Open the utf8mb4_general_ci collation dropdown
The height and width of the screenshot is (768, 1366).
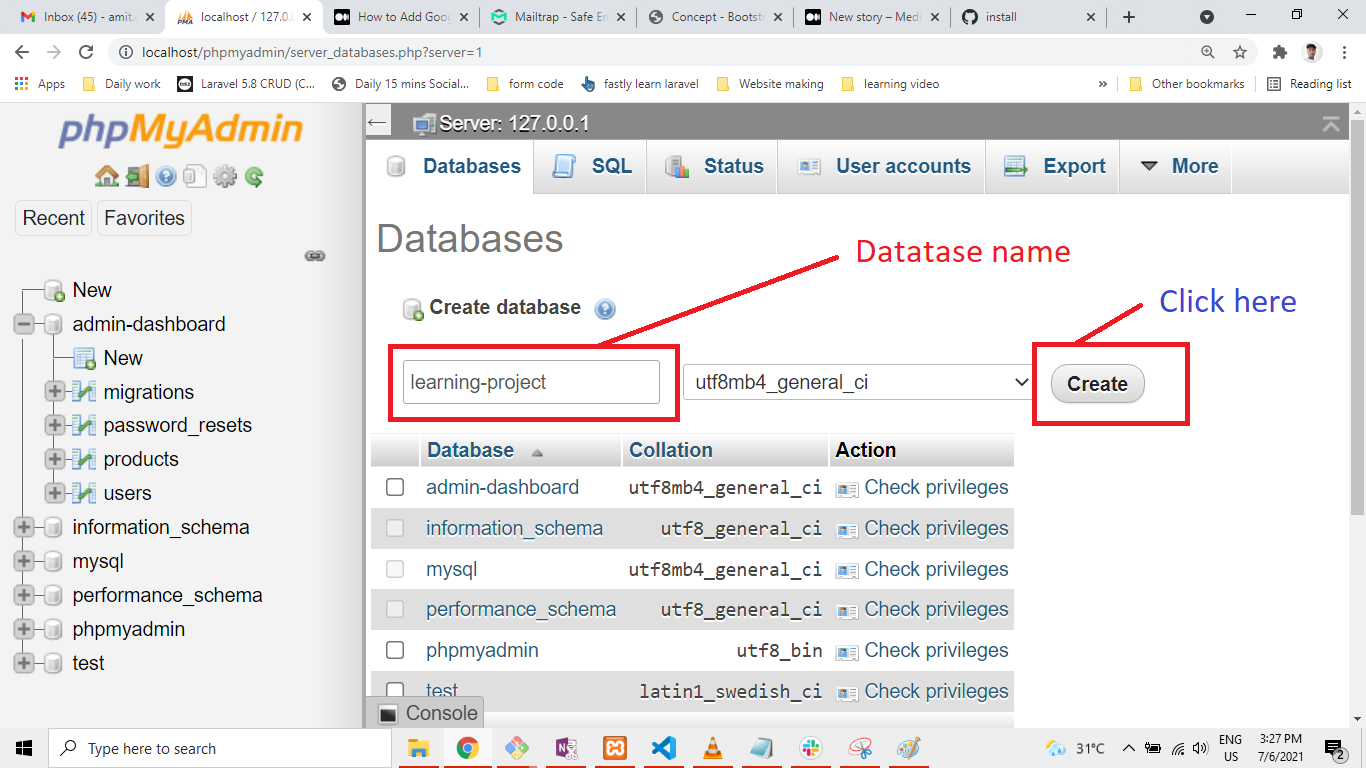point(857,382)
